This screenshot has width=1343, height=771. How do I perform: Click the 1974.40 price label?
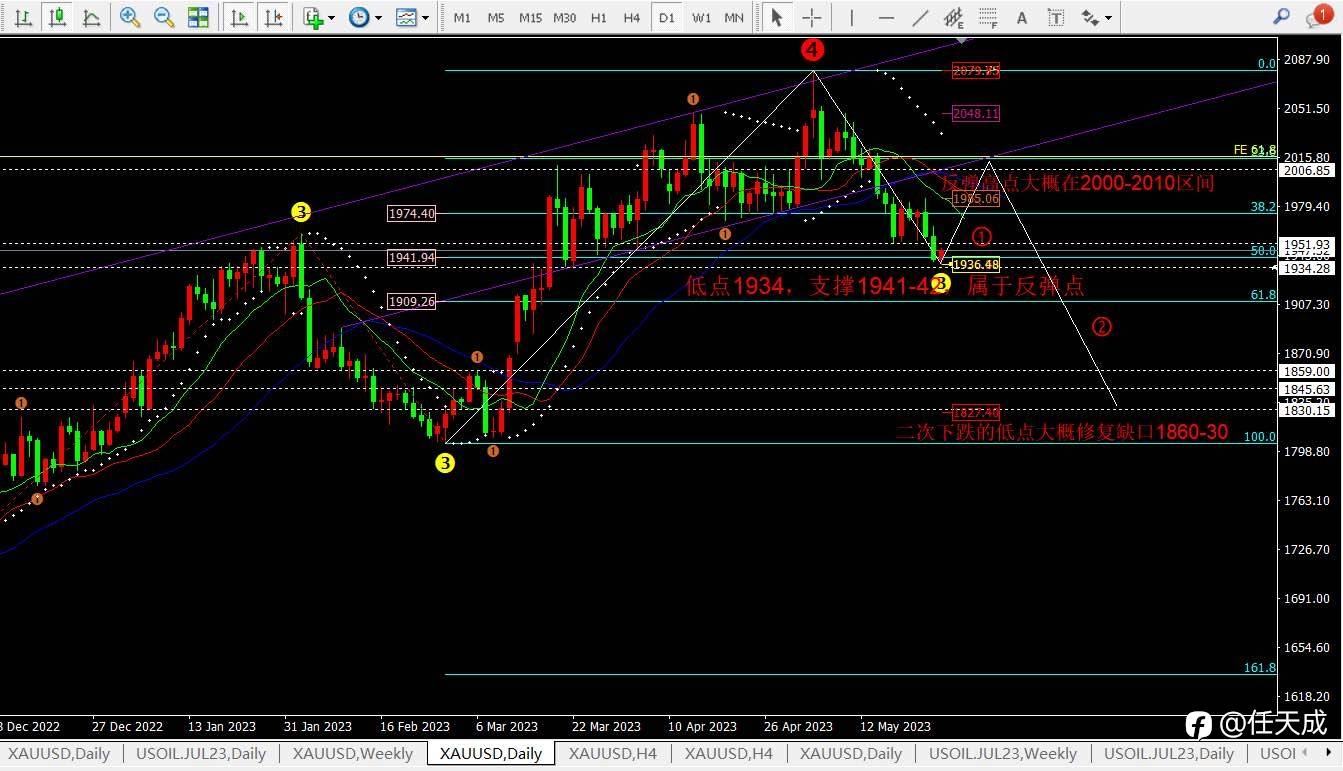[x=411, y=213]
